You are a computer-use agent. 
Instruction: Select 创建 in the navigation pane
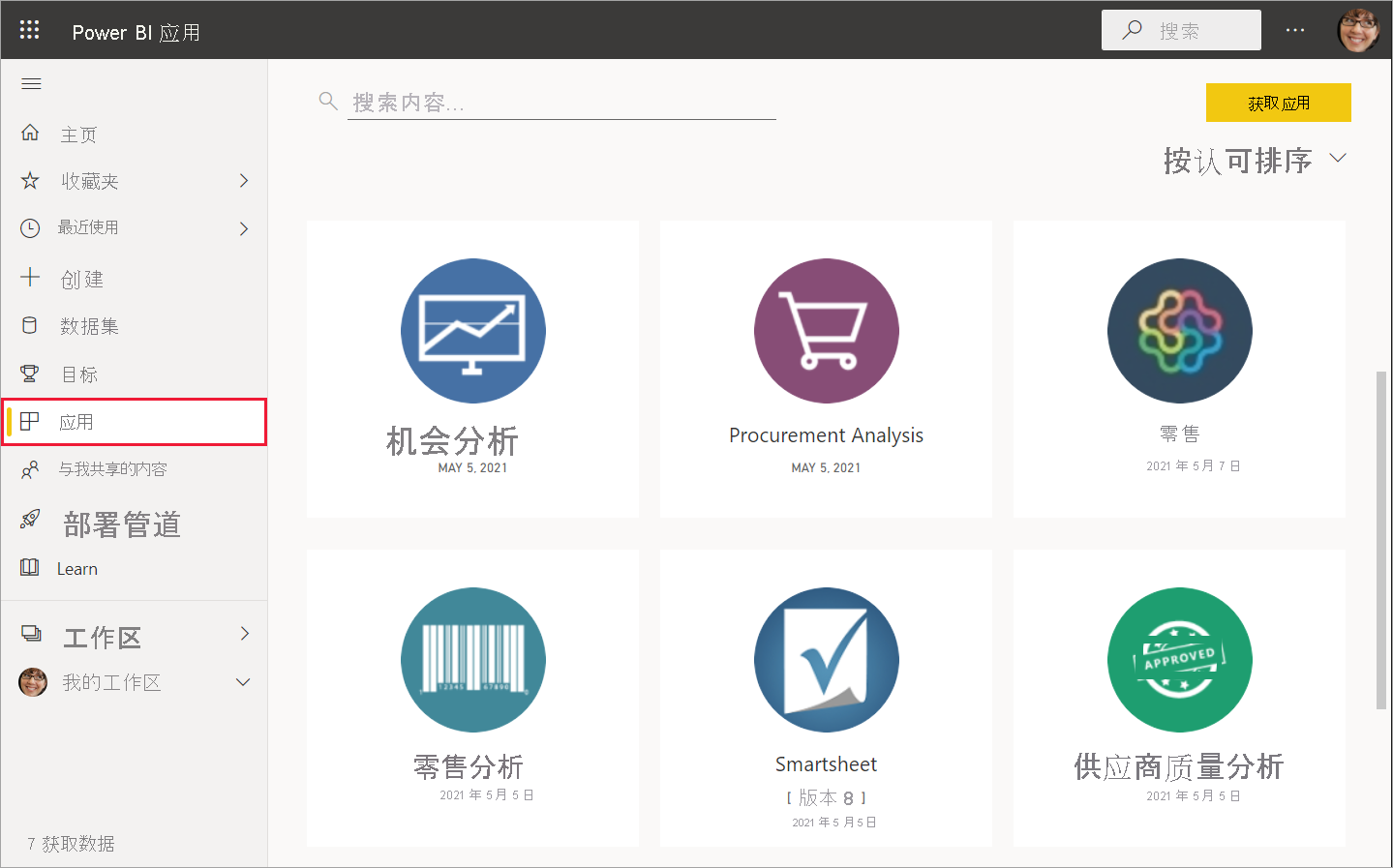82,280
